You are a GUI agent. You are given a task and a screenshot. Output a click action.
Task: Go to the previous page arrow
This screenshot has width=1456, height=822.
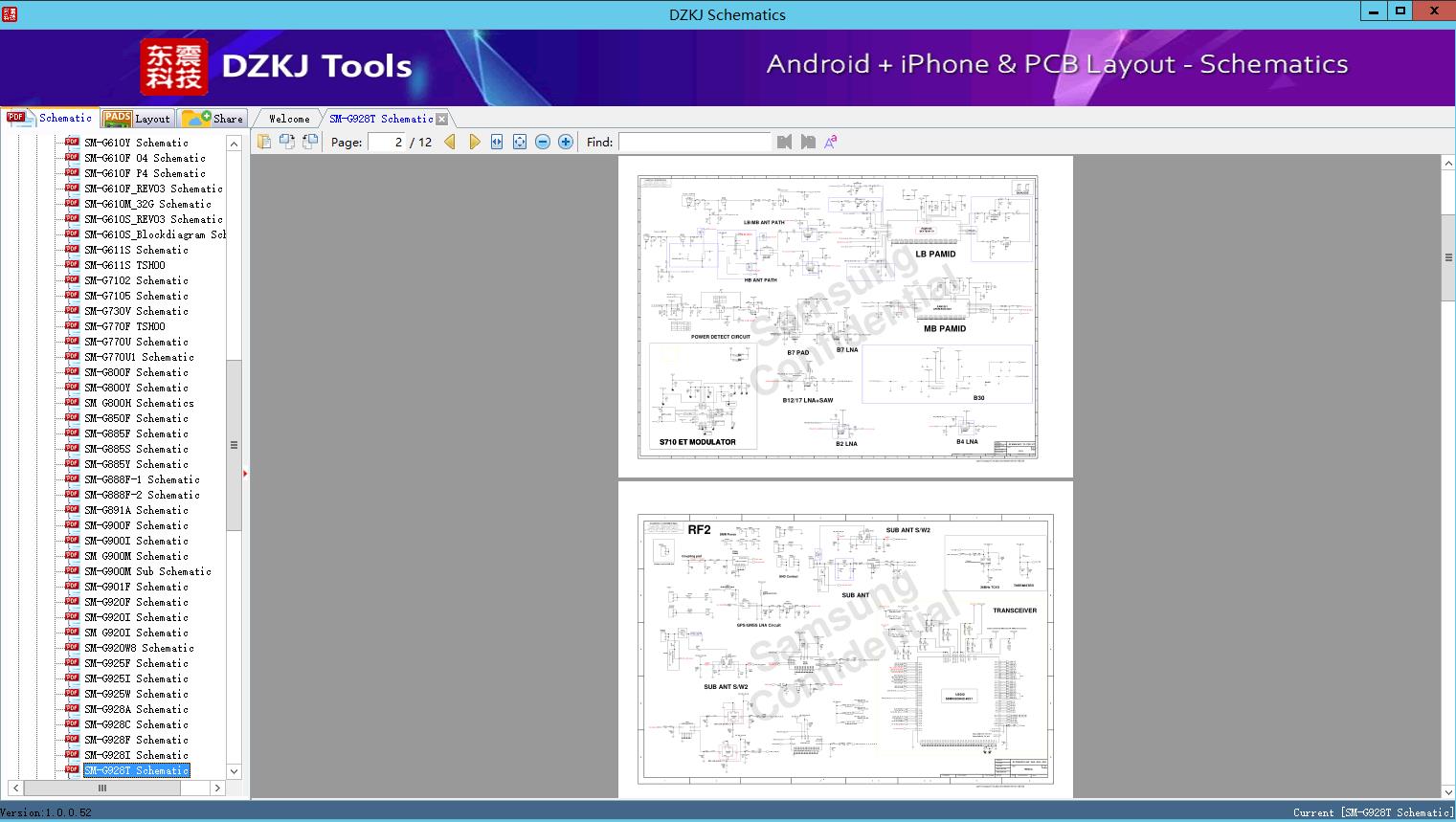pos(450,142)
